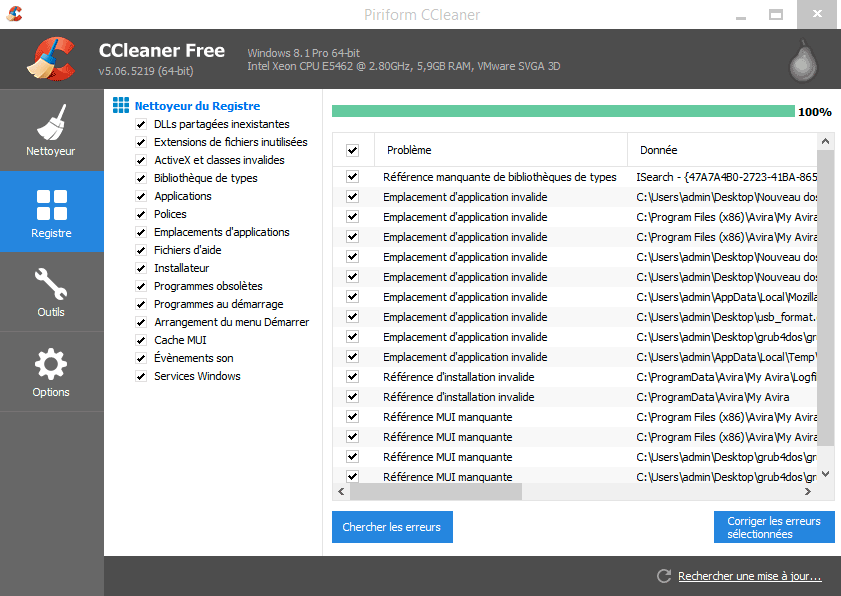Click the 'C:\ProgramData\Avira\My Avira' cell
Image resolution: width=841 pixels, height=596 pixels.
coord(713,398)
